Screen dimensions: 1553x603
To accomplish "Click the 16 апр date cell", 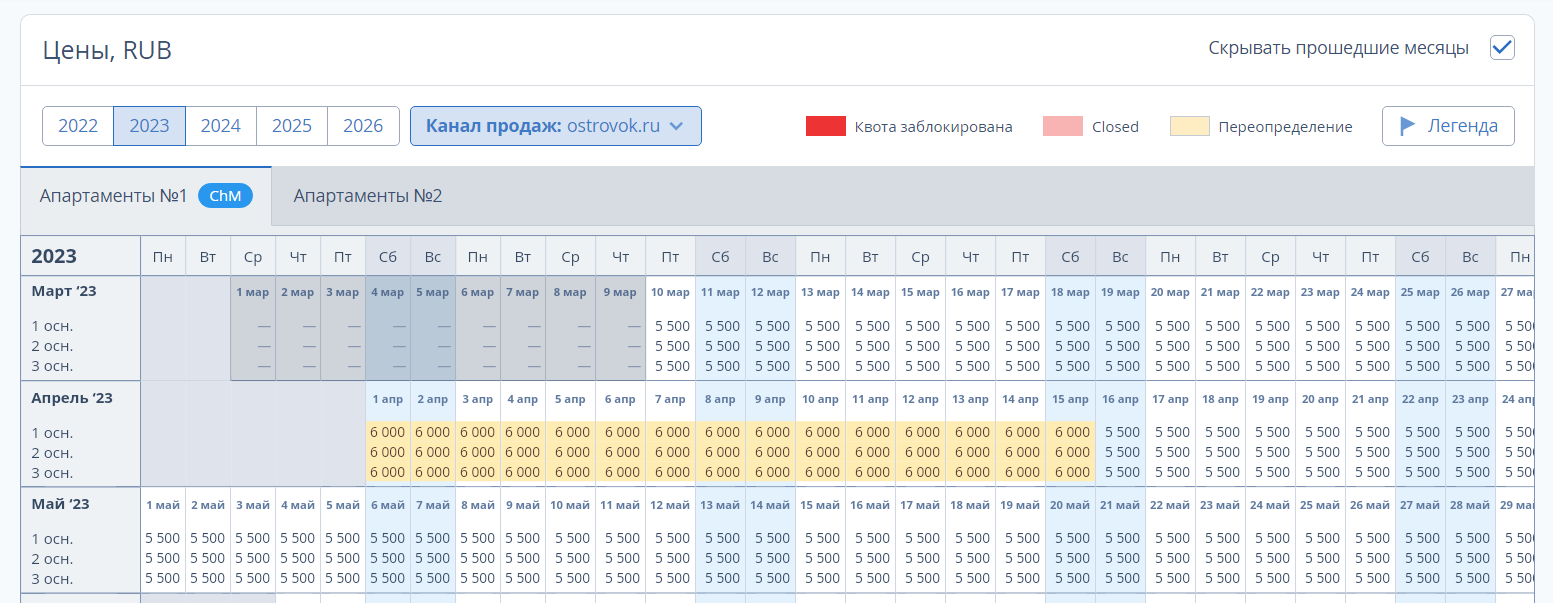I will (x=1121, y=398).
